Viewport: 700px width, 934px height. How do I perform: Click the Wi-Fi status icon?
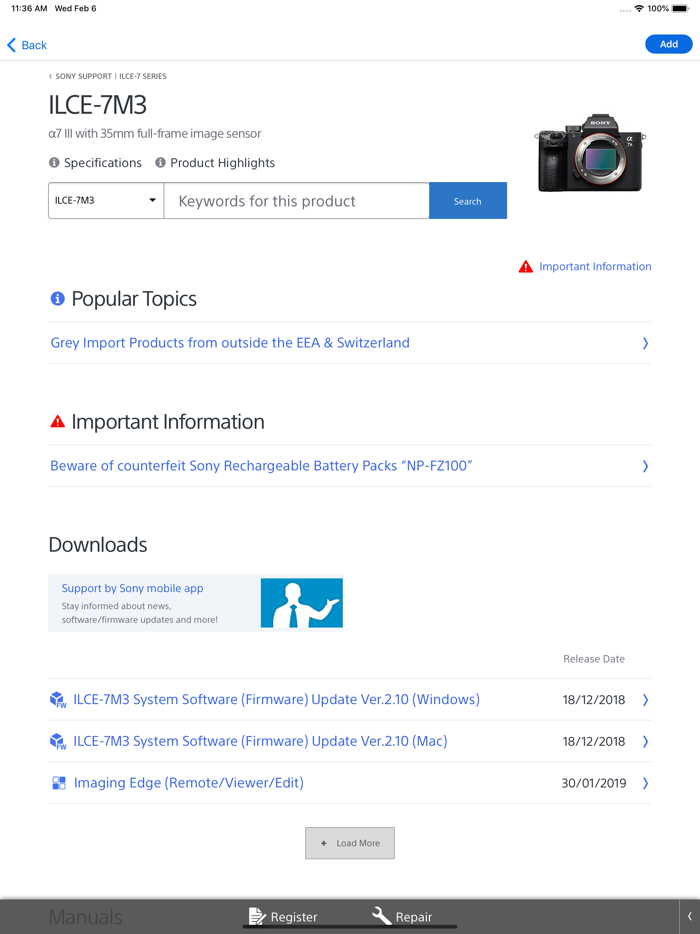(x=639, y=8)
